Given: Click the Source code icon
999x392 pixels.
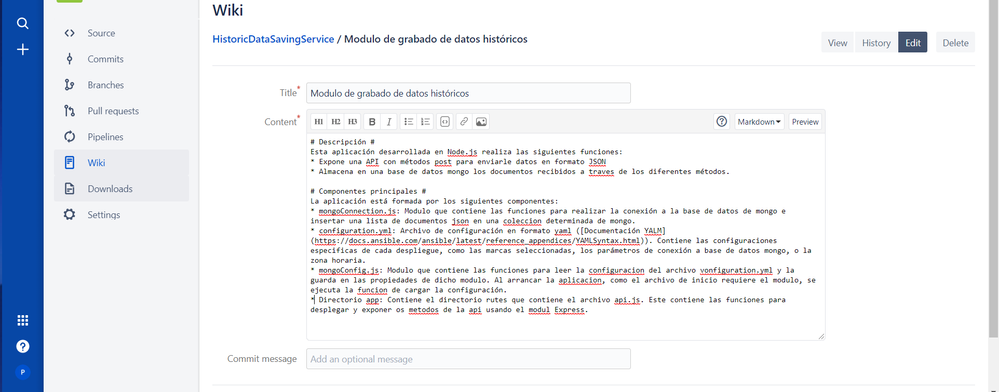Looking at the screenshot, I should [x=69, y=33].
